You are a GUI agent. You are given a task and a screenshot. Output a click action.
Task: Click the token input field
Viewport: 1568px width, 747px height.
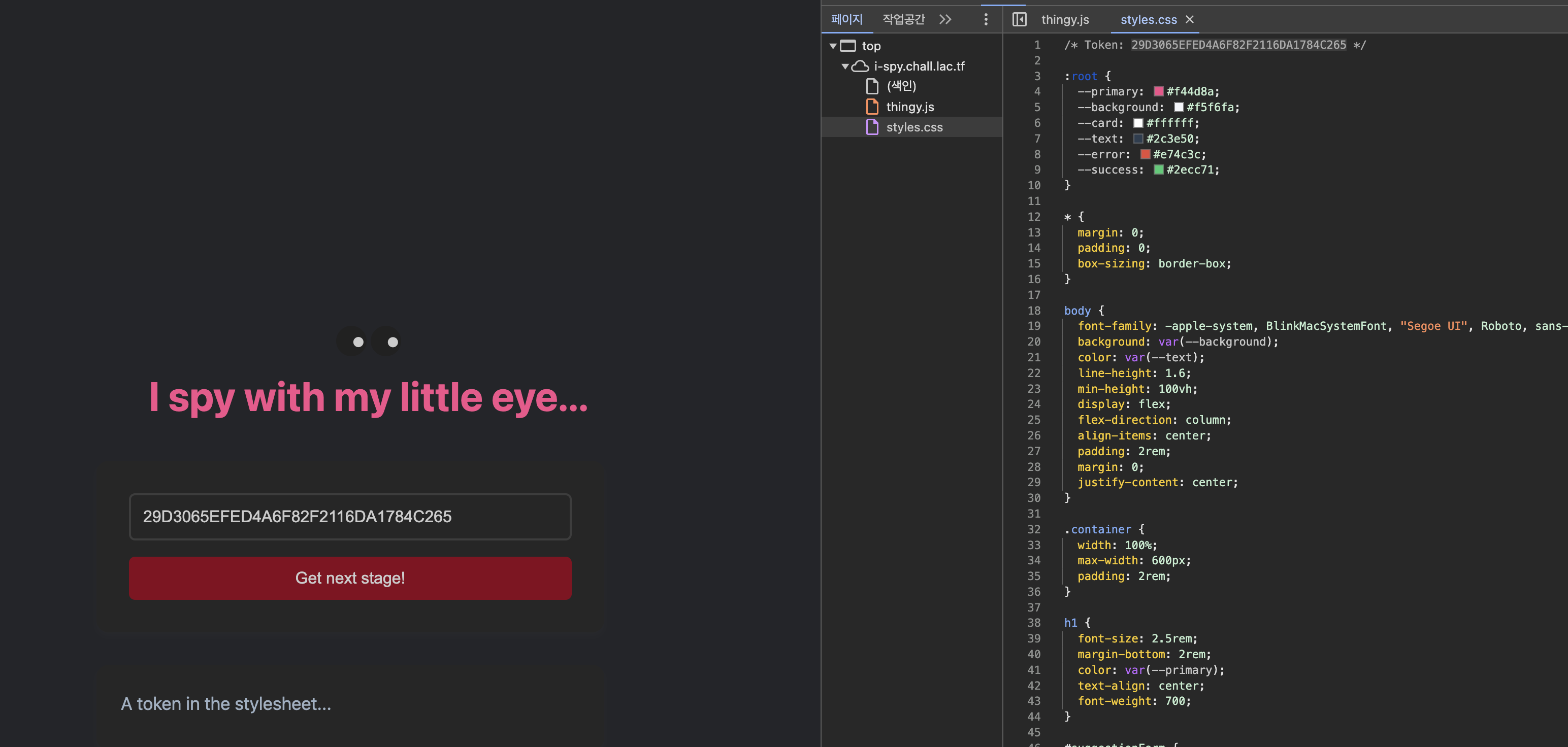(350, 517)
